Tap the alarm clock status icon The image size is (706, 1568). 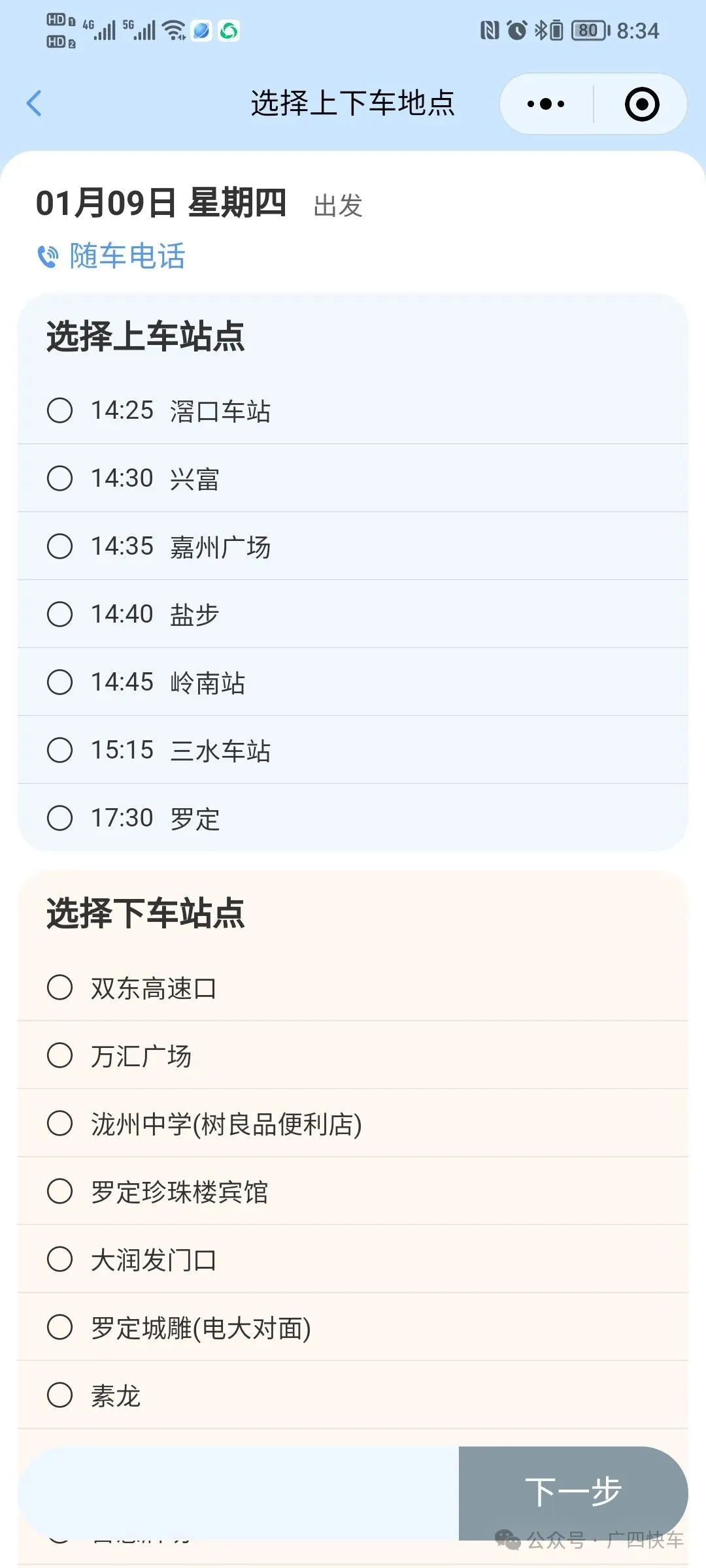click(516, 30)
